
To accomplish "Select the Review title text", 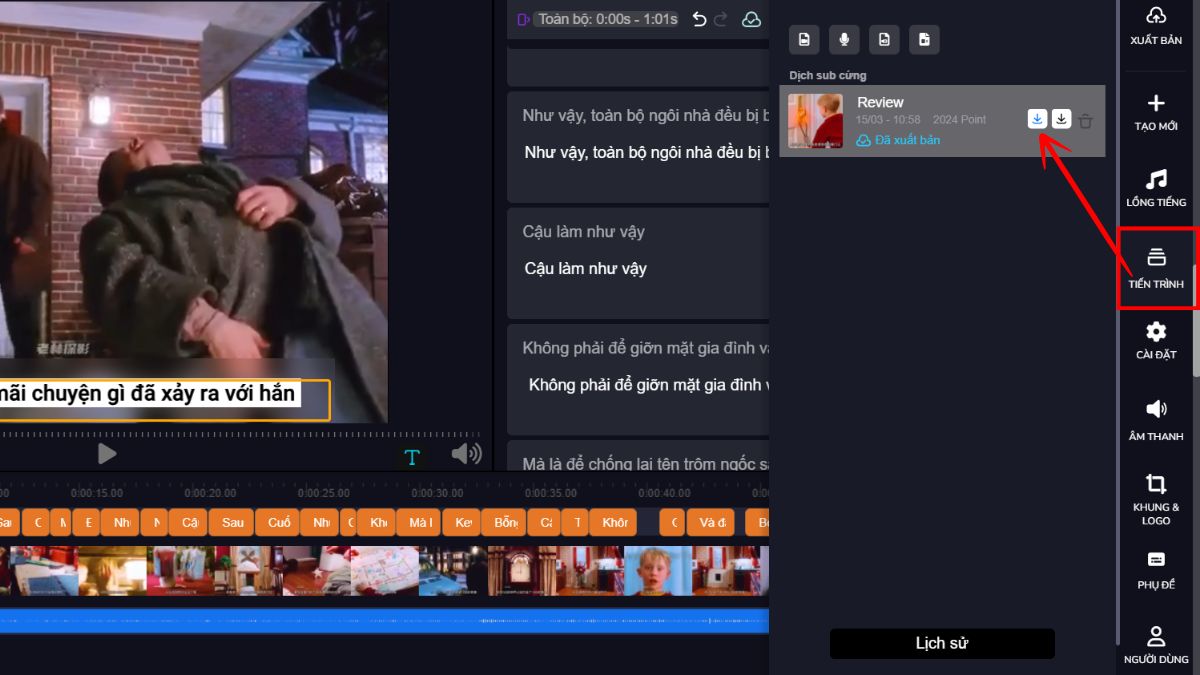I will [x=880, y=102].
